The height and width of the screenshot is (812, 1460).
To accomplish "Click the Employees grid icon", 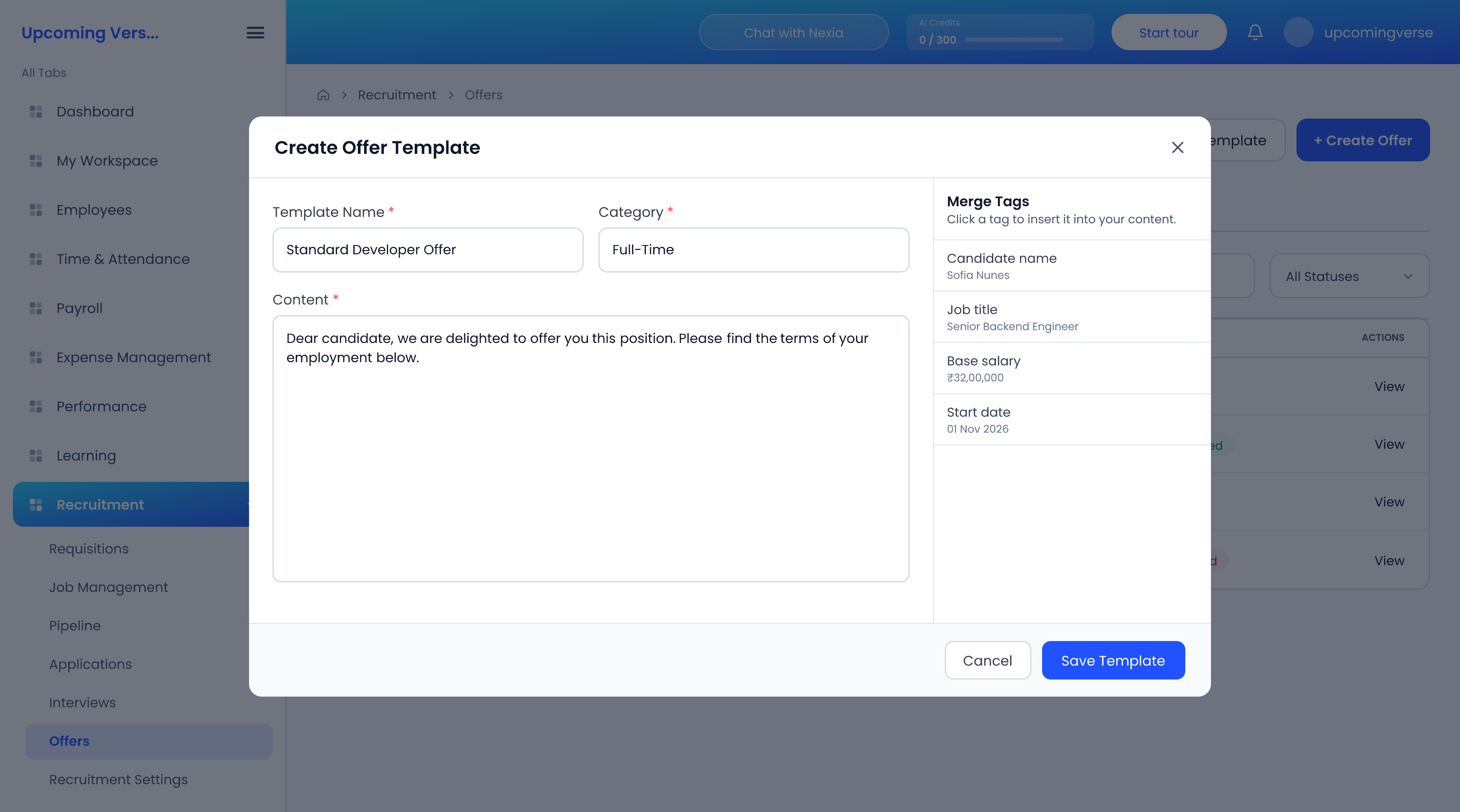I will point(36,210).
